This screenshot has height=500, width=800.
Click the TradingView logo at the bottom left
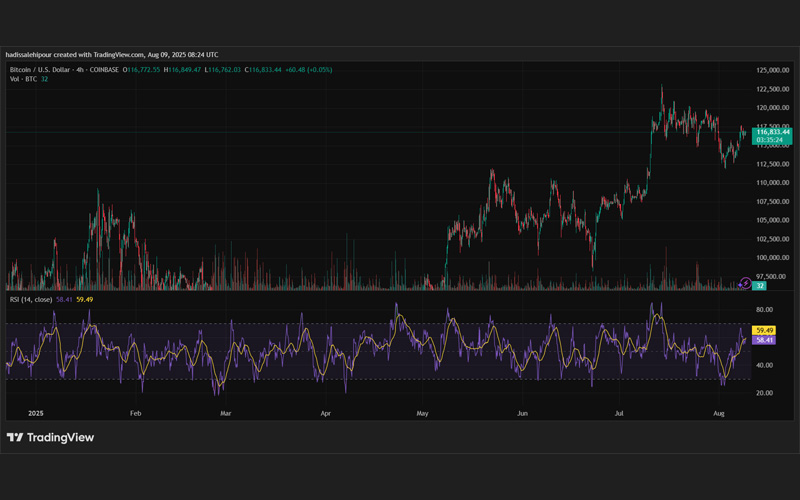(x=50, y=437)
